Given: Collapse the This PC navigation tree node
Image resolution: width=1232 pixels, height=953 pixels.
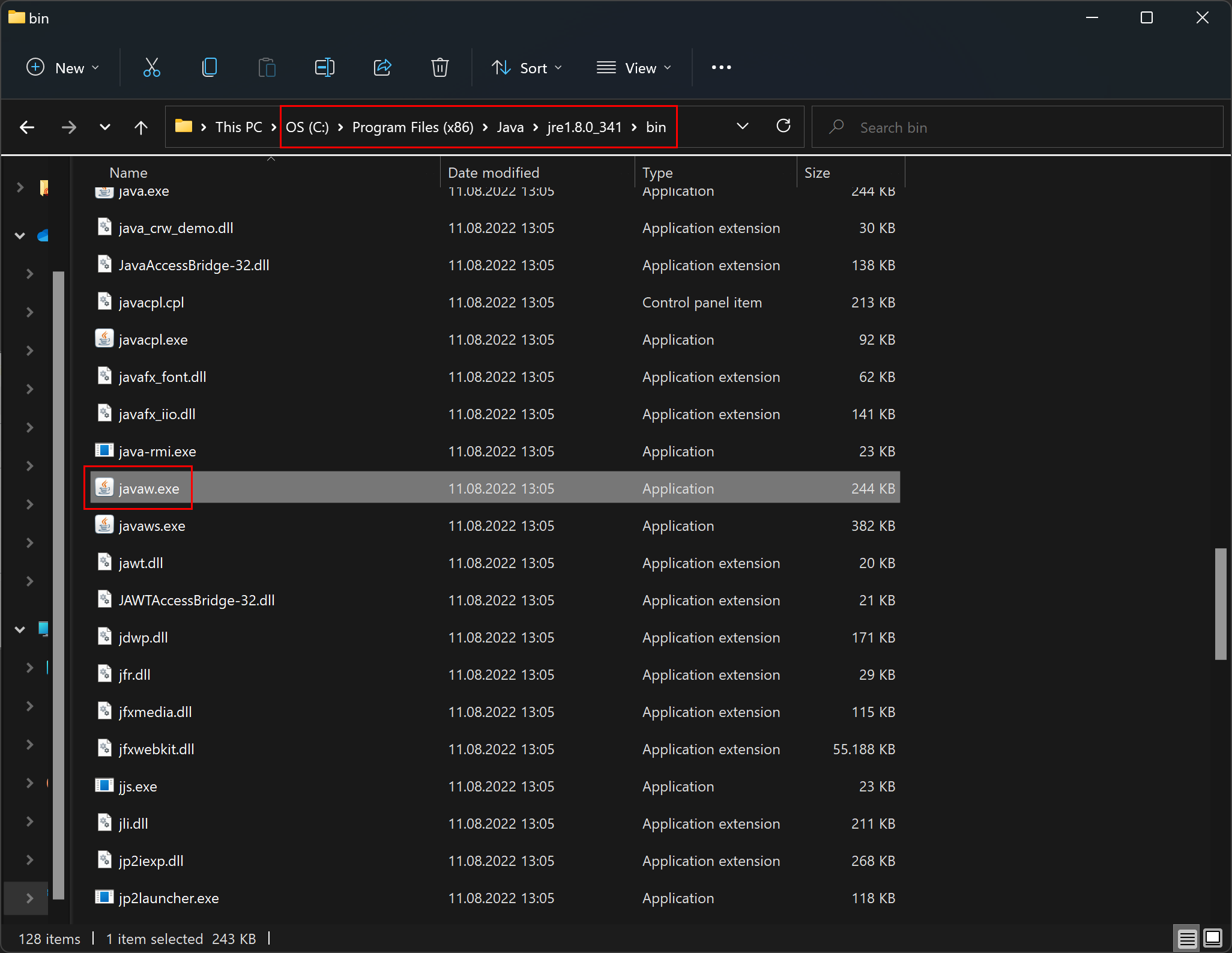Looking at the screenshot, I should pos(20,629).
